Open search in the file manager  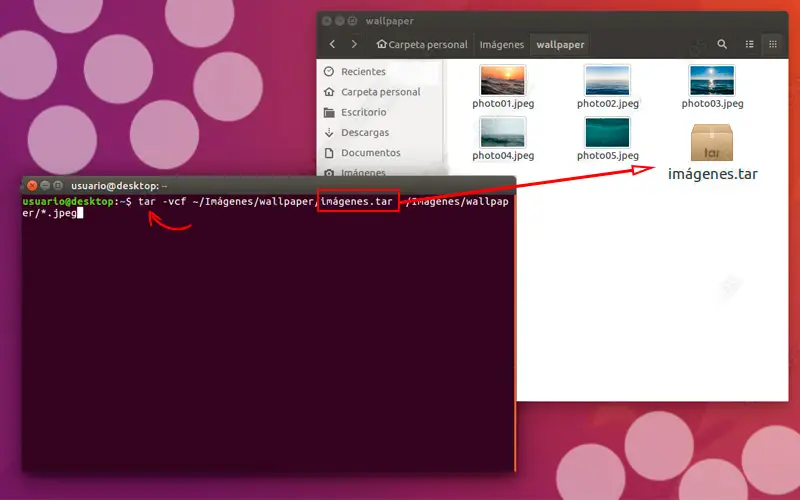coord(722,44)
